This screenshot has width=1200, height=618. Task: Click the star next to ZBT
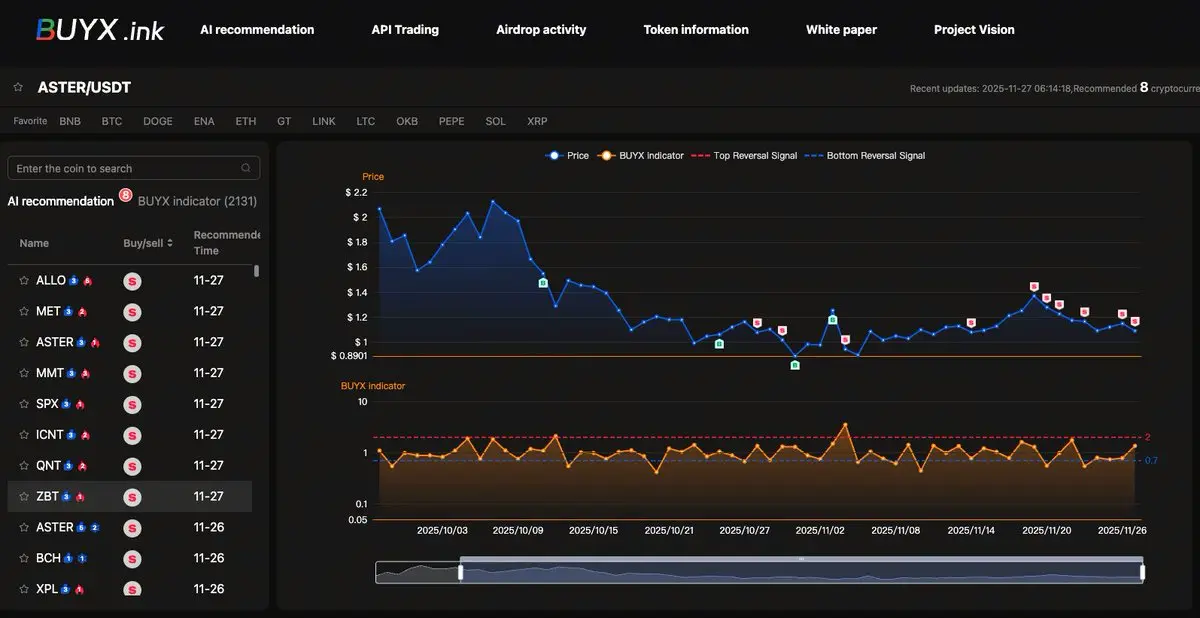pyautogui.click(x=24, y=497)
